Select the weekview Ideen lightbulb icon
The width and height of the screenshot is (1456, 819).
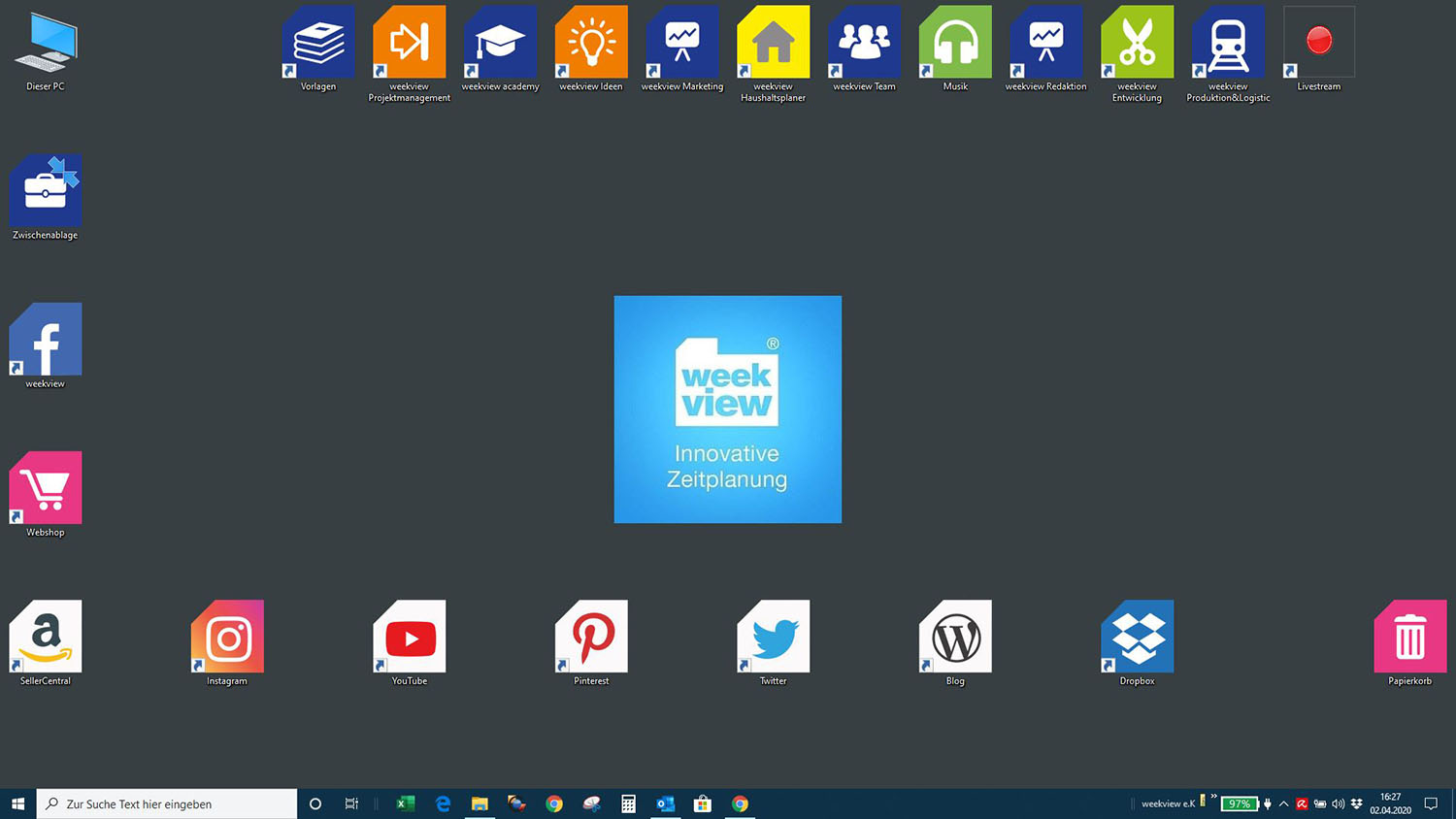tap(591, 42)
